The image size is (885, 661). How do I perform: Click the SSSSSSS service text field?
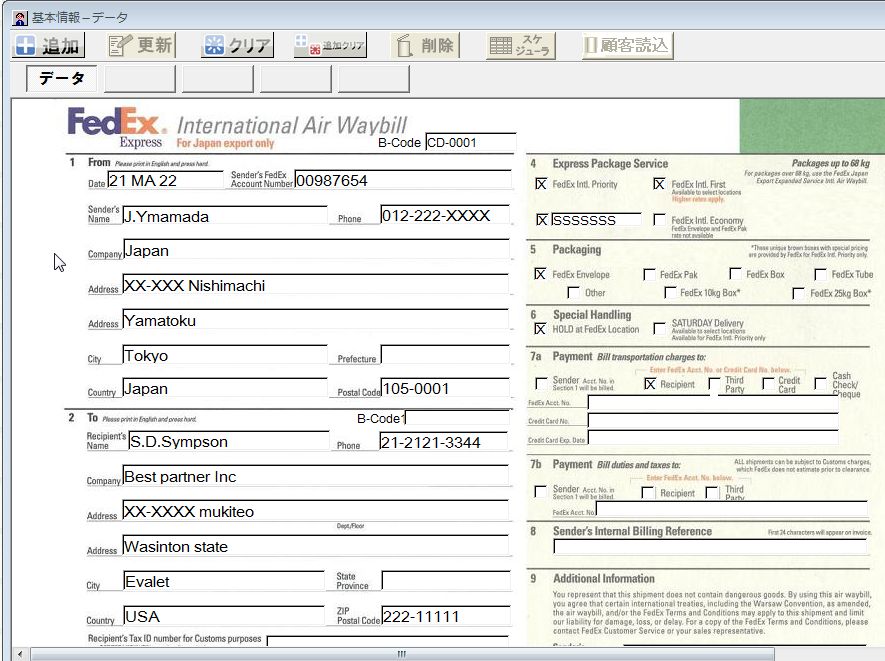pyautogui.click(x=596, y=220)
